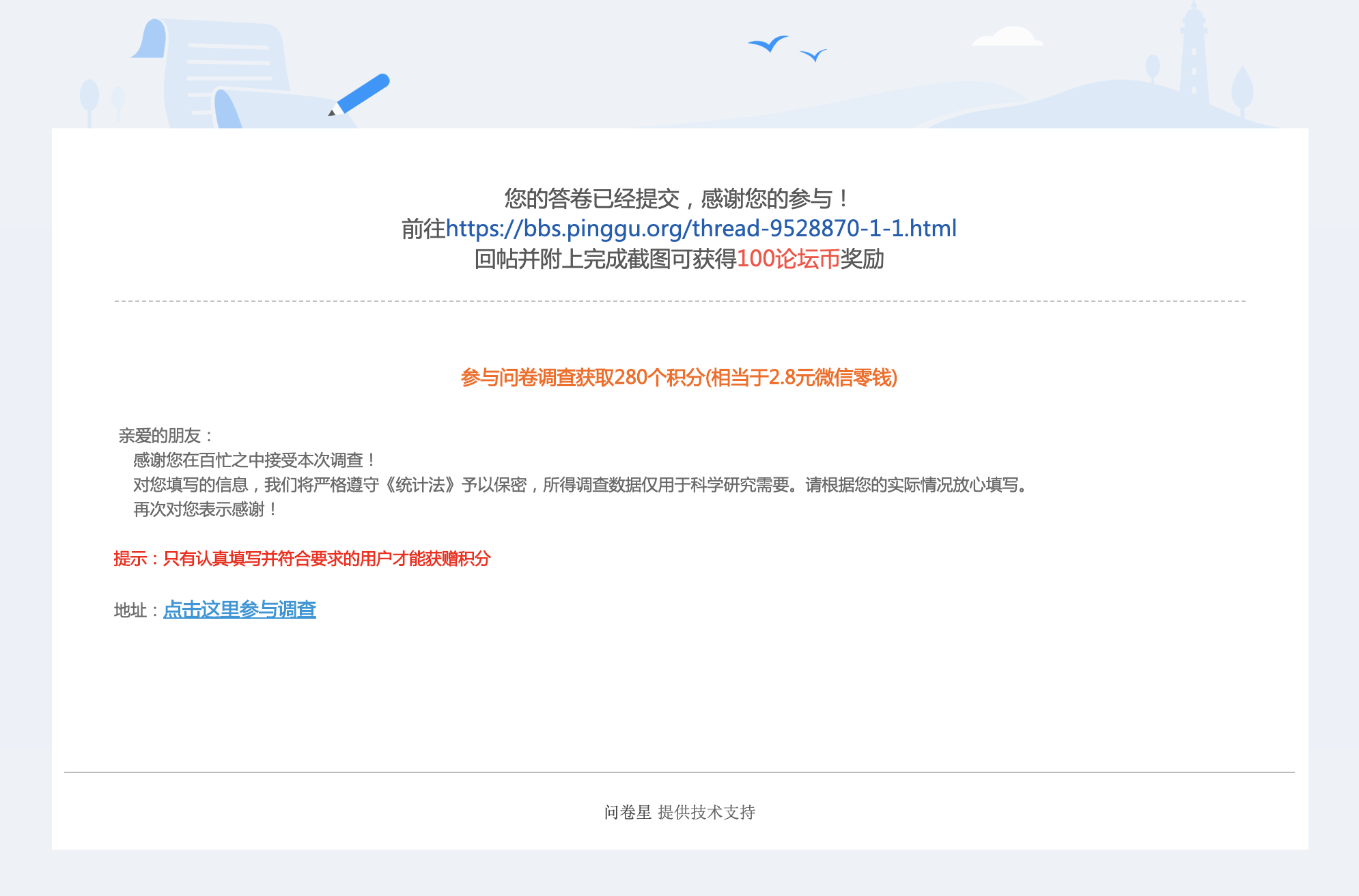Click the smaller blue bird
The height and width of the screenshot is (896, 1359).
[813, 55]
